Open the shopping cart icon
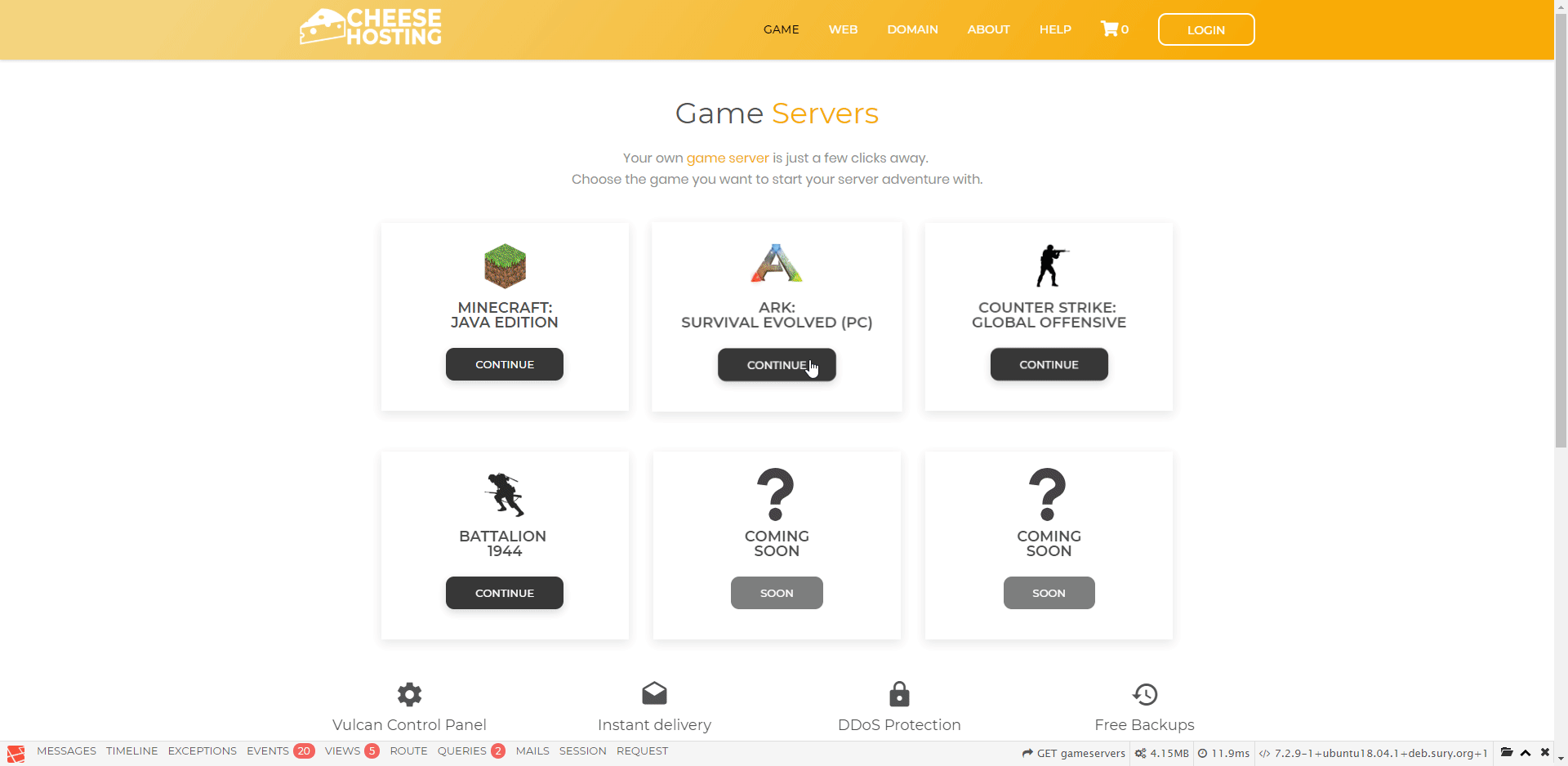Screen dimensions: 1568x766 1109,29
